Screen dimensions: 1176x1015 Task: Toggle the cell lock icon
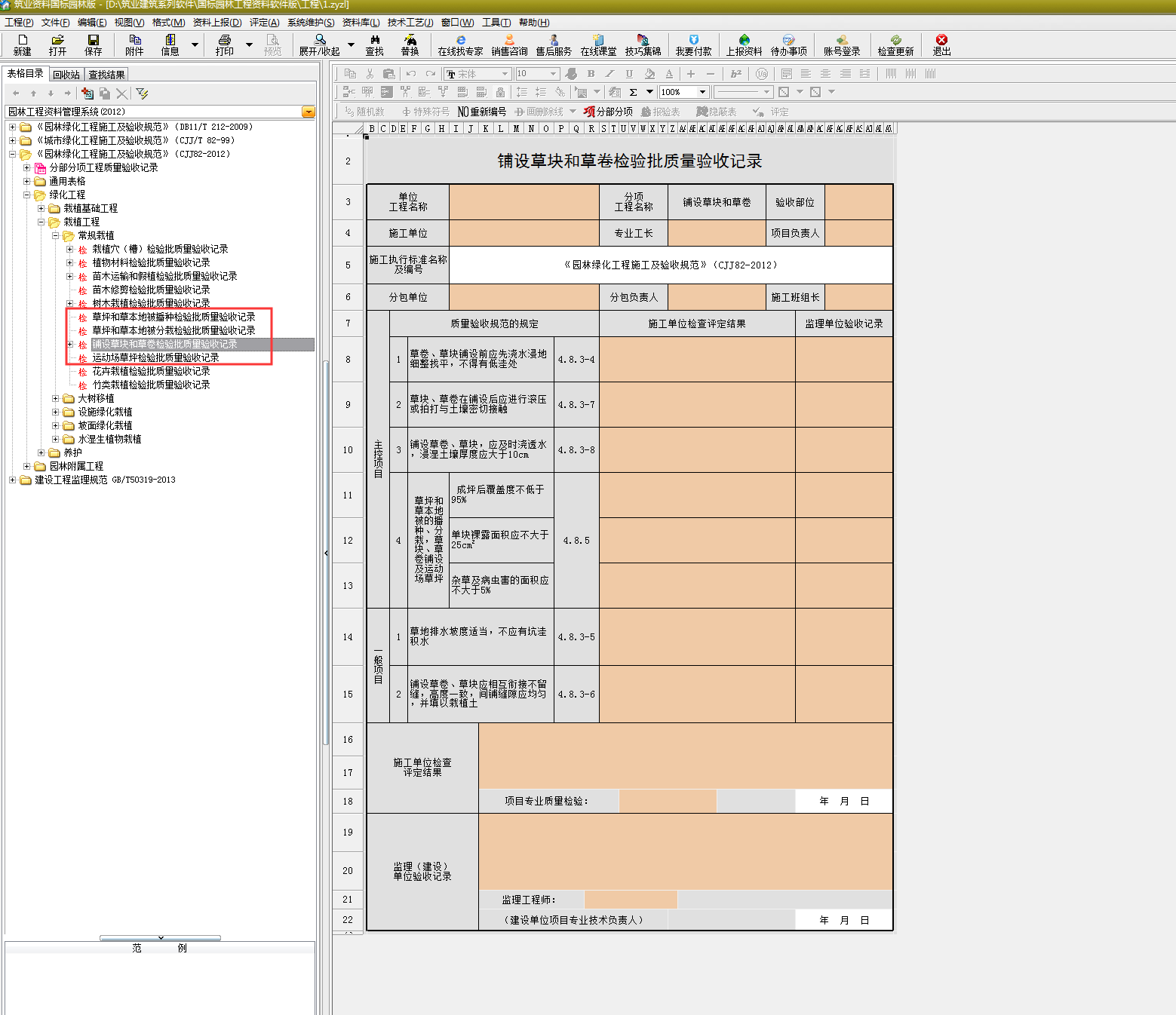[x=500, y=92]
